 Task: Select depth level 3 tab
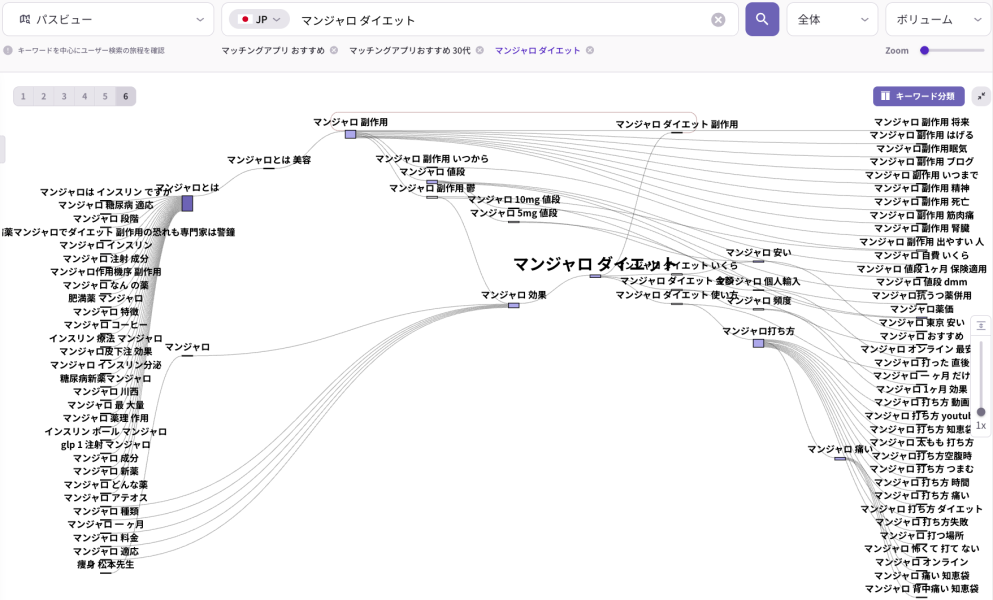pyautogui.click(x=64, y=96)
